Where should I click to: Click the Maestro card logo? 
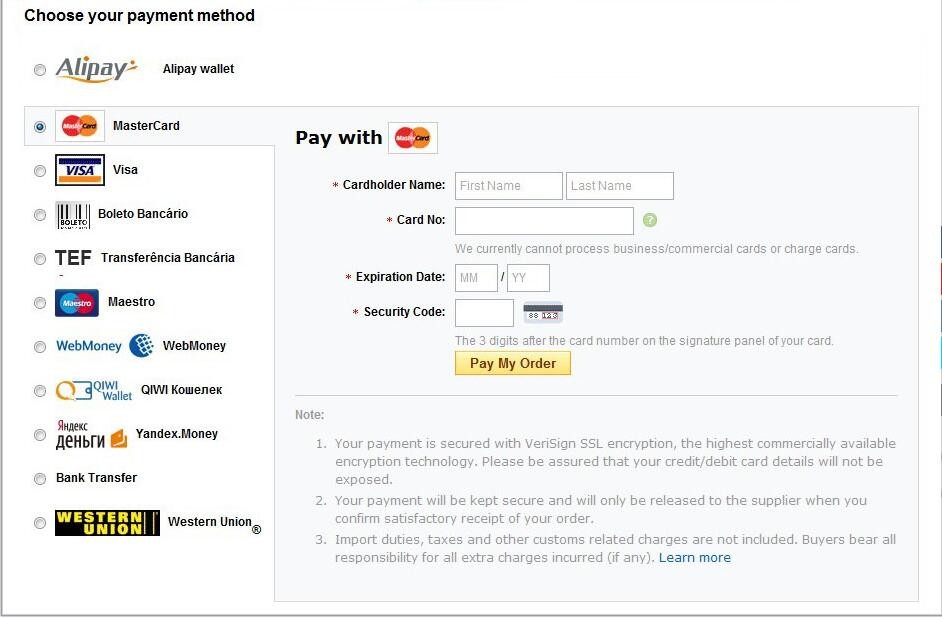(x=77, y=302)
